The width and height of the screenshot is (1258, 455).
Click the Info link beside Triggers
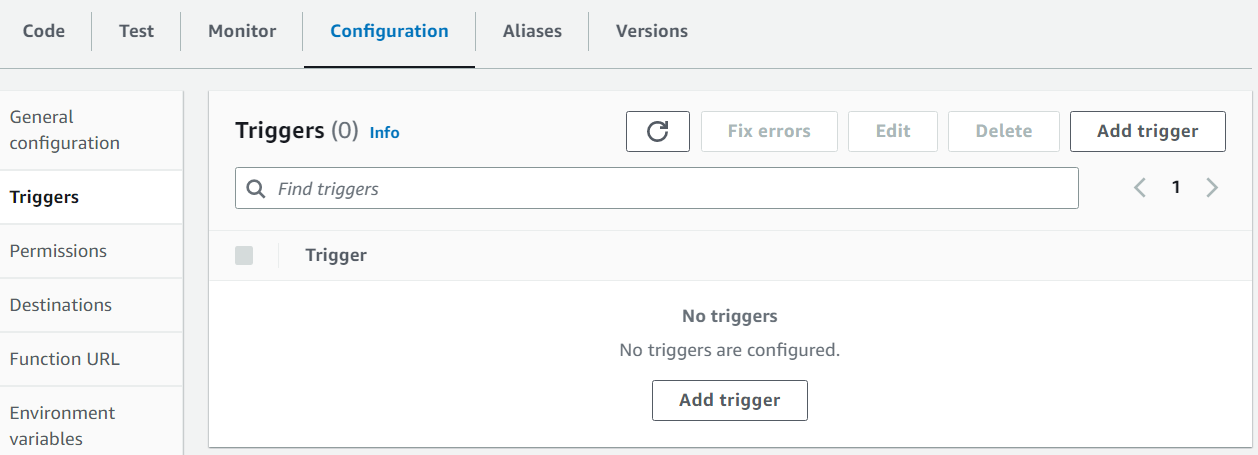[384, 132]
